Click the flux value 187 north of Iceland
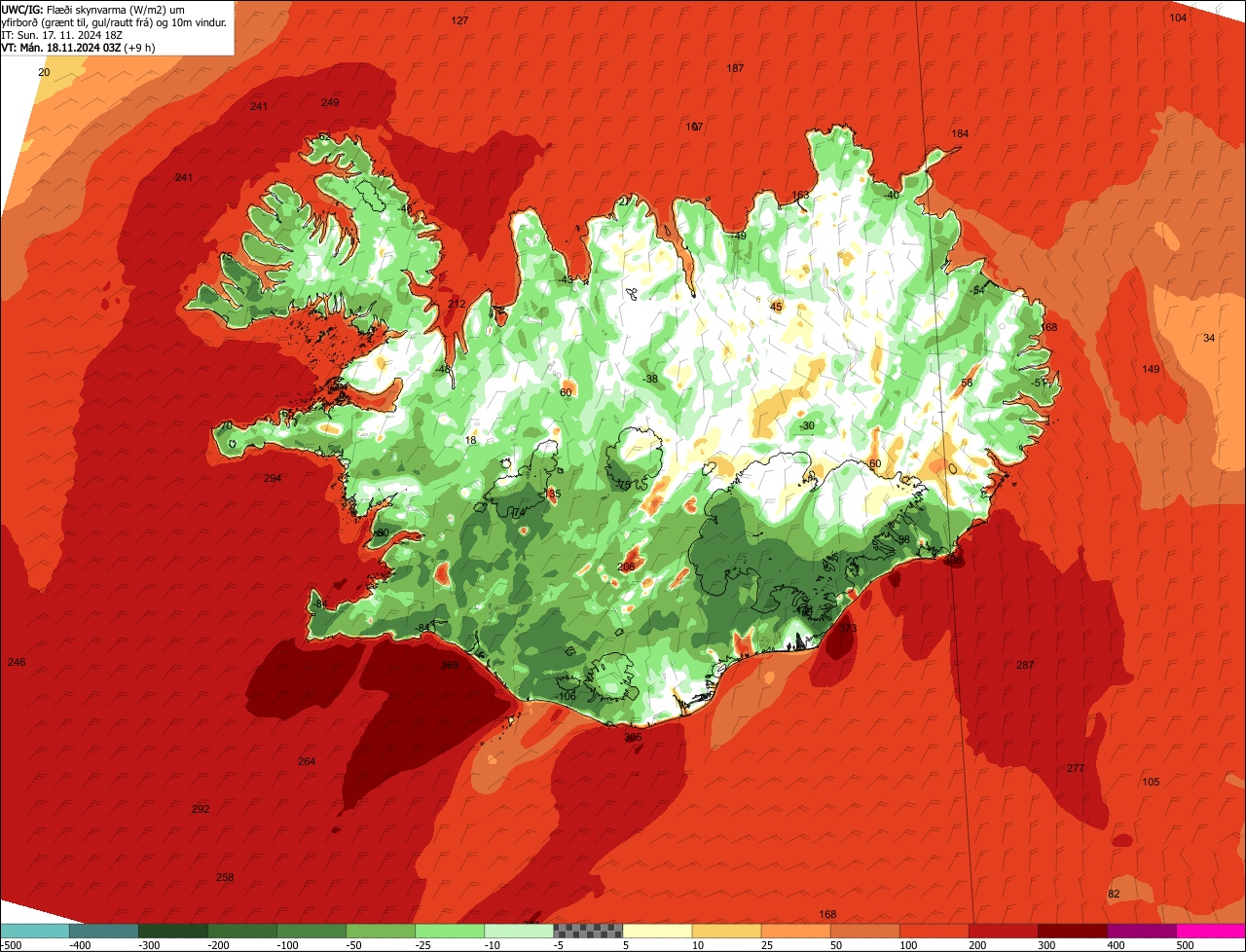1246x952 pixels. 735,68
